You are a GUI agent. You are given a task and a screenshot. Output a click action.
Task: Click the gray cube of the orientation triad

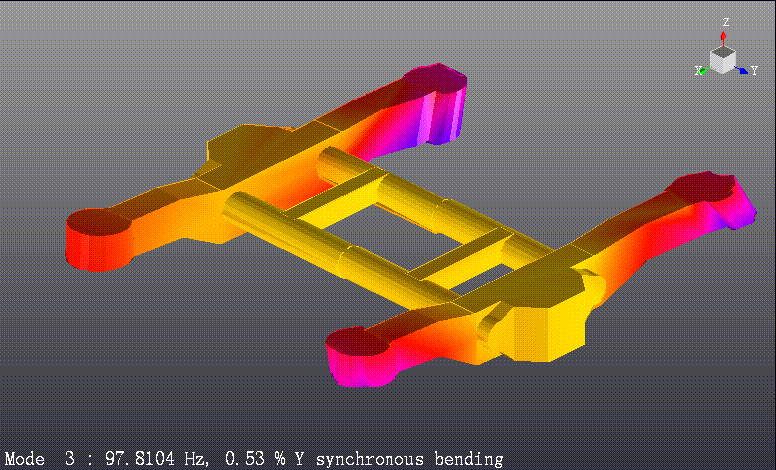pos(723,60)
